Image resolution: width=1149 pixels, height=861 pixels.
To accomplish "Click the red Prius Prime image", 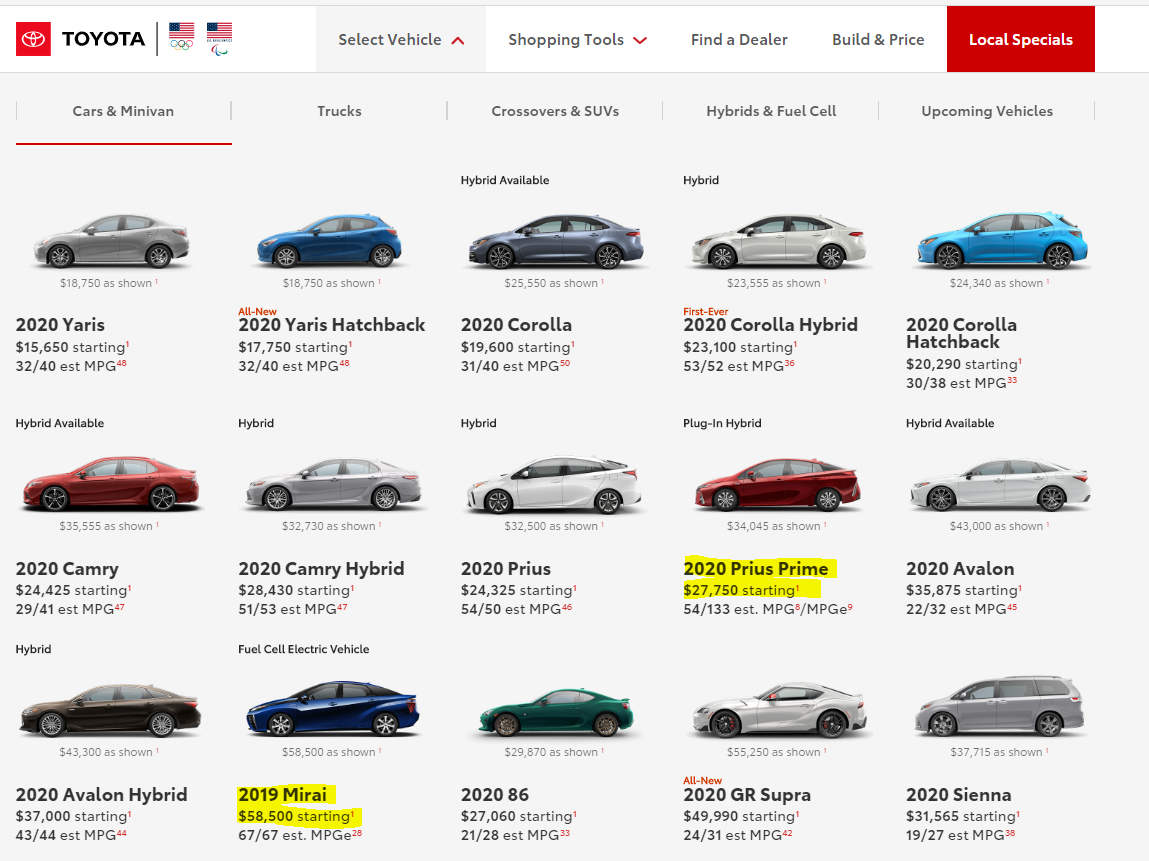I will pos(777,483).
